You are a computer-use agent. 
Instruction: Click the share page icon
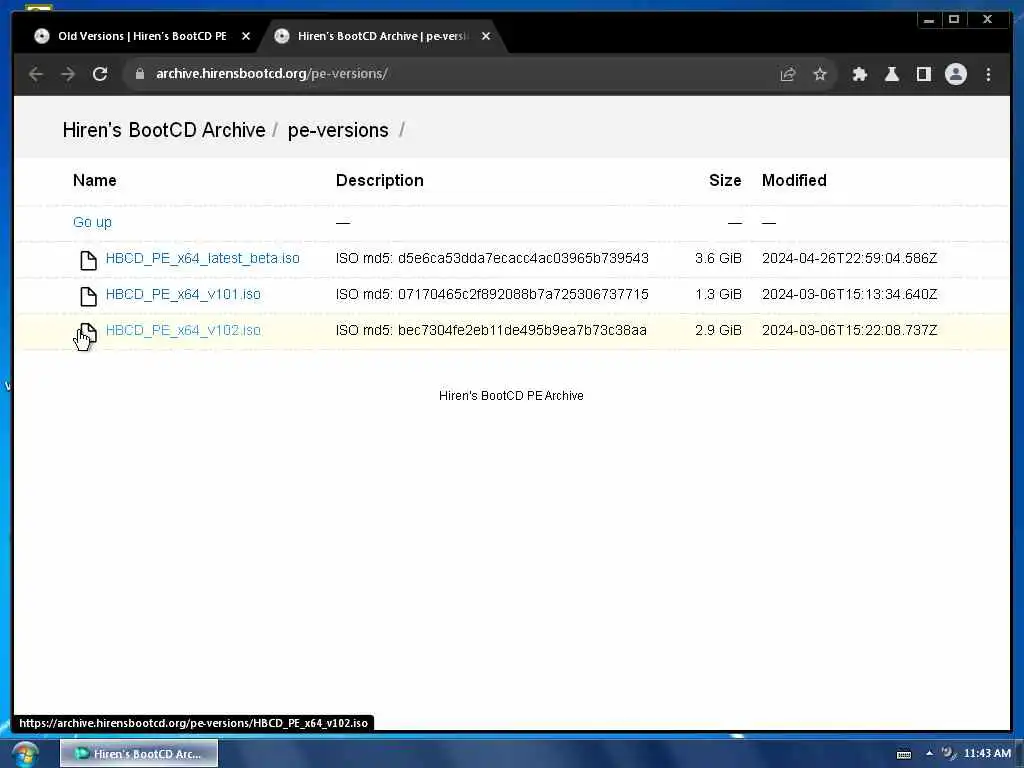788,74
